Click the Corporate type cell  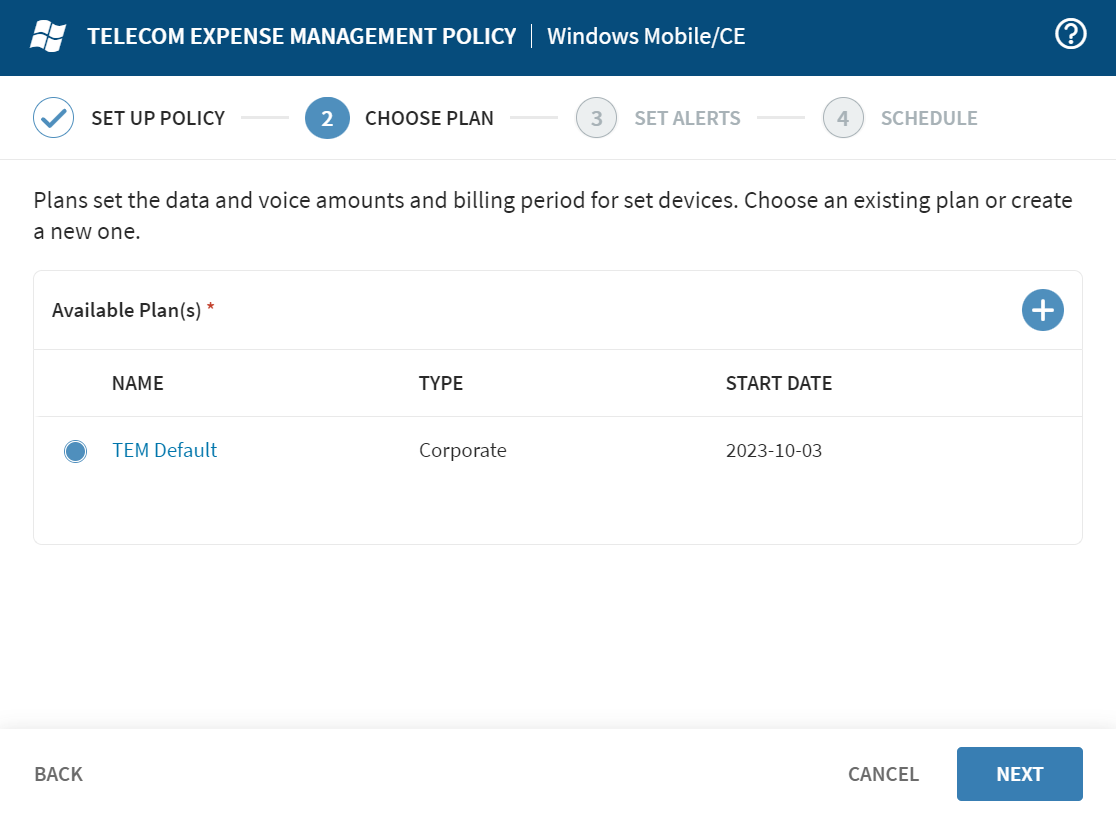pos(462,450)
